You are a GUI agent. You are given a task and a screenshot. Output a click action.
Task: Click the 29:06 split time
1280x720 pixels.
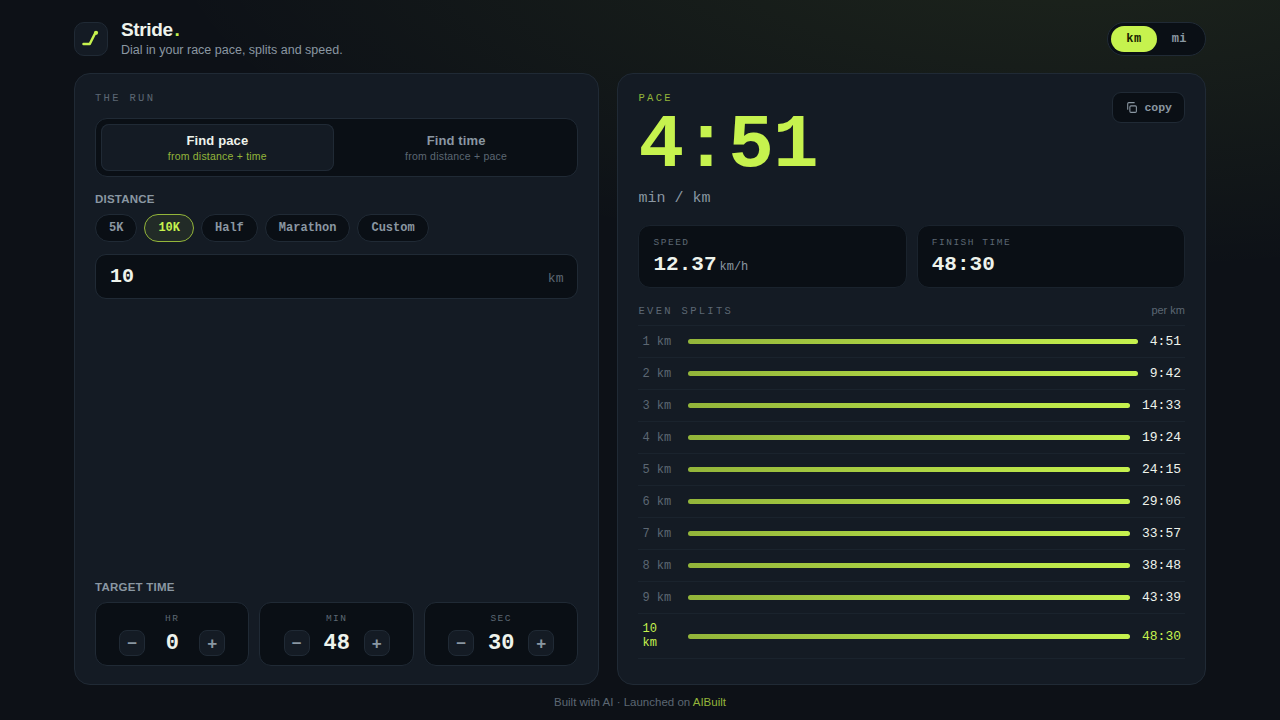(x=1161, y=501)
